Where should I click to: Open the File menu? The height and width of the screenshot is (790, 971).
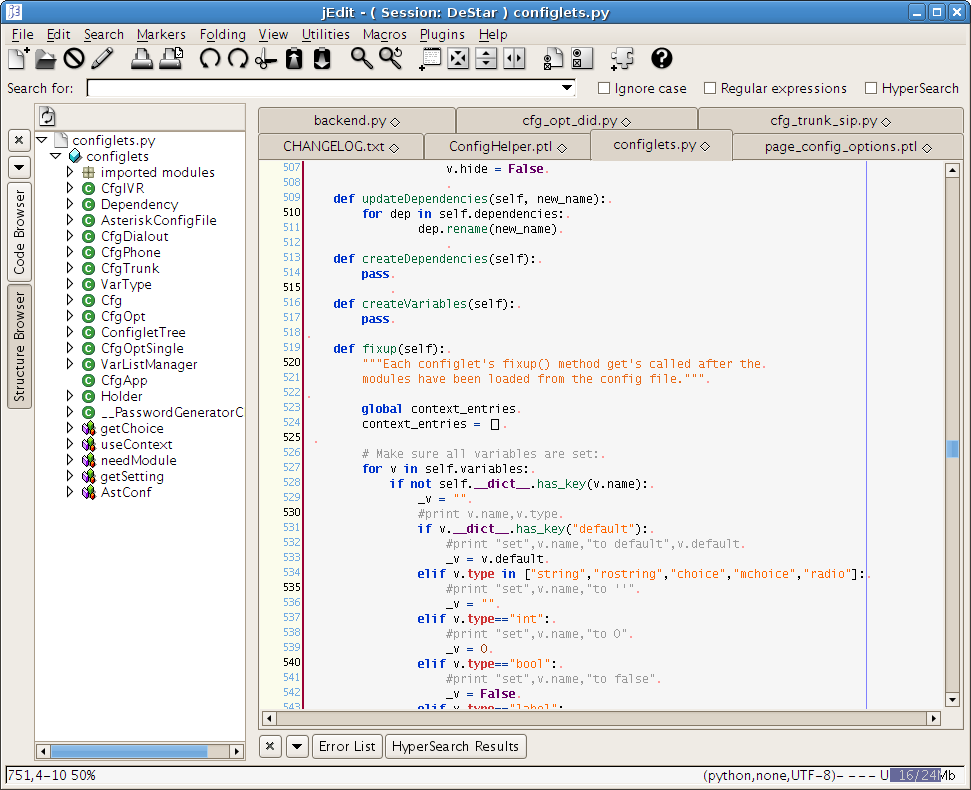point(23,35)
